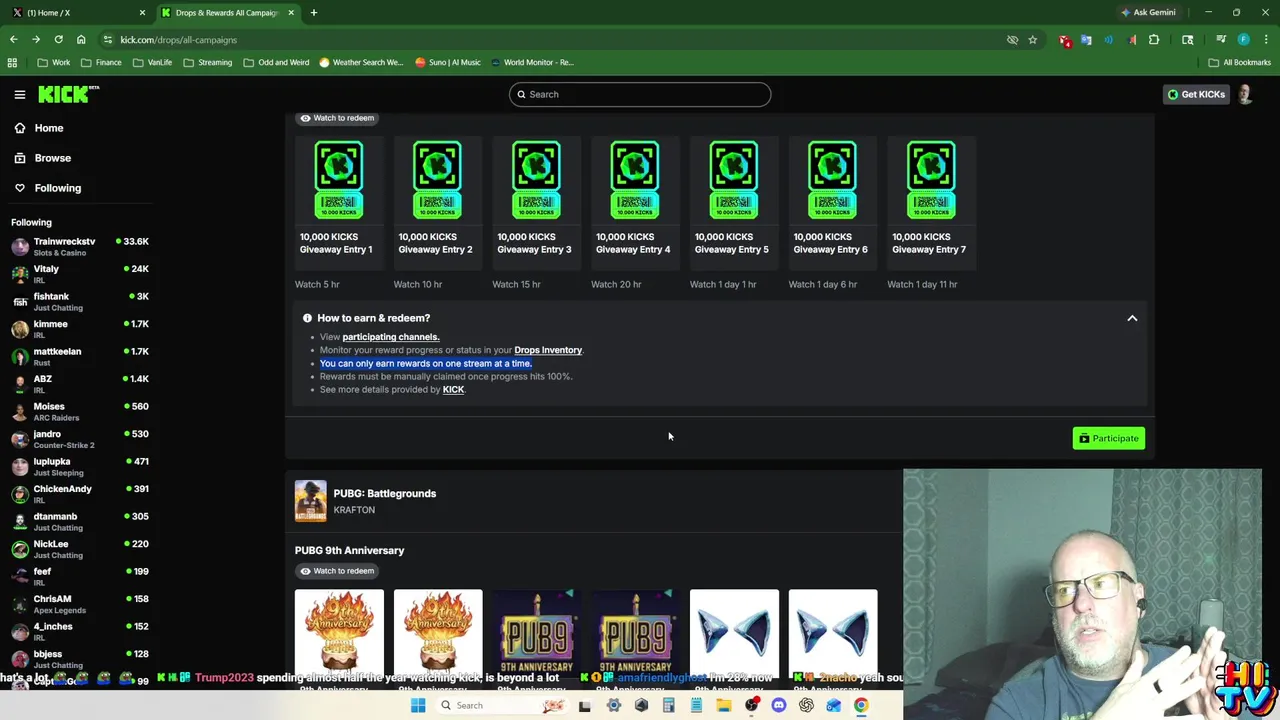The height and width of the screenshot is (720, 1280).
Task: Open the apps grid icon in bookmarks bar
Action: 12,62
